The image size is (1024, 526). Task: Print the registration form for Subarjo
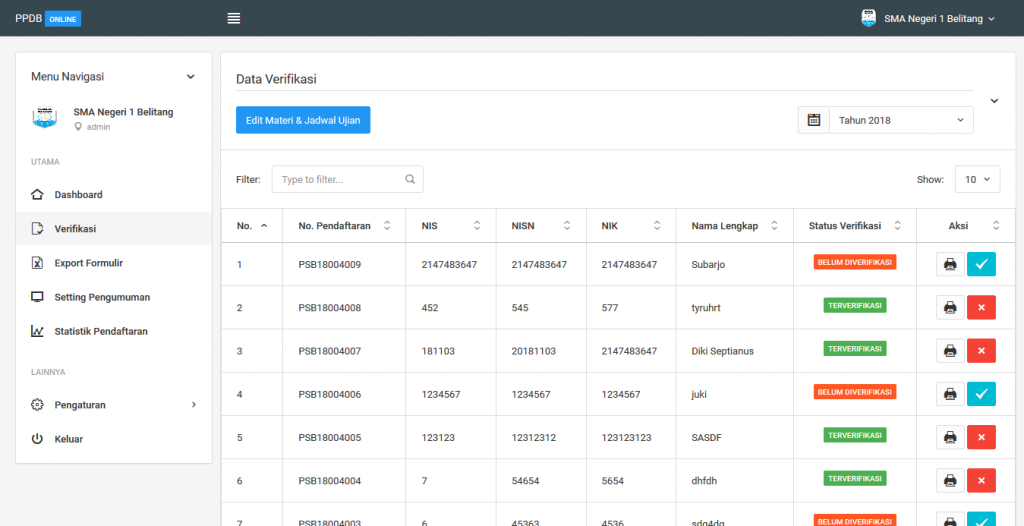click(950, 264)
